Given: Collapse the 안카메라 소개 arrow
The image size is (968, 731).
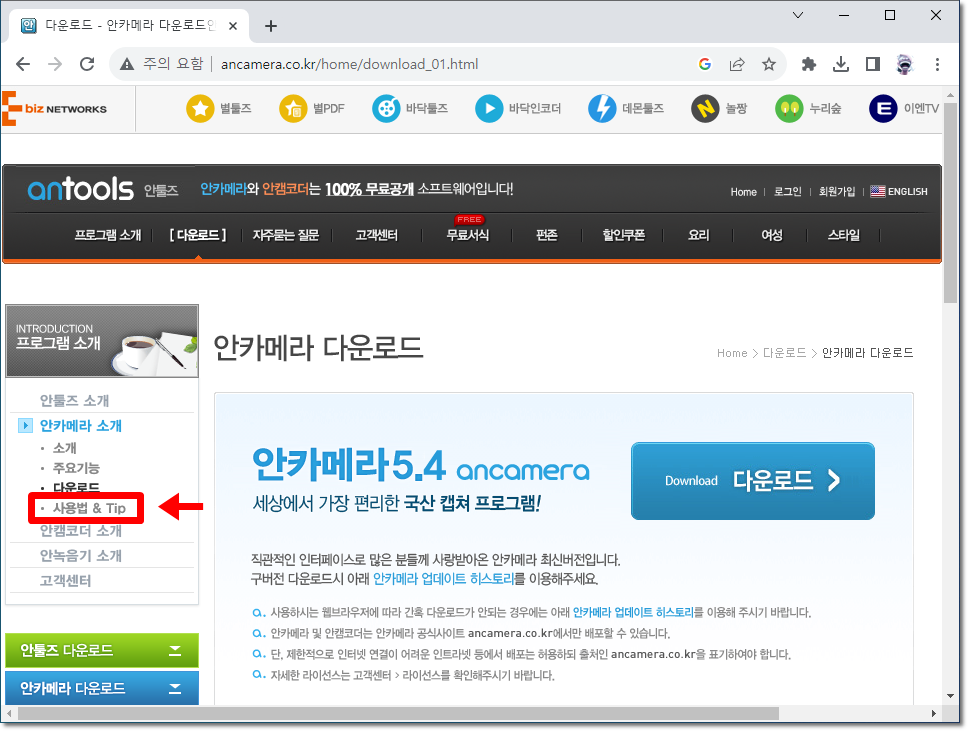Looking at the screenshot, I should 25,425.
